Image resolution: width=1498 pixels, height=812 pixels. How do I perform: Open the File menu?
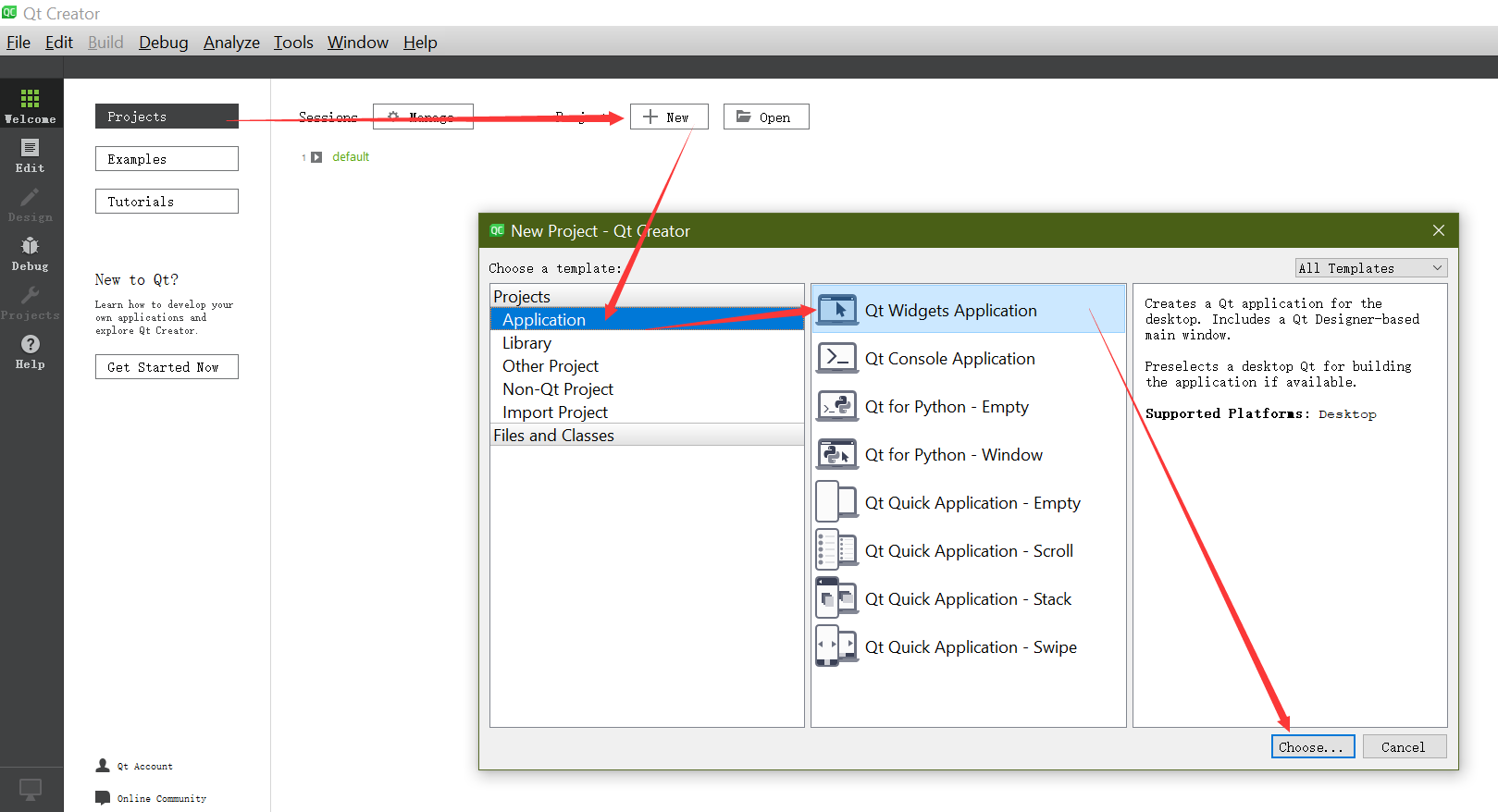pyautogui.click(x=19, y=43)
